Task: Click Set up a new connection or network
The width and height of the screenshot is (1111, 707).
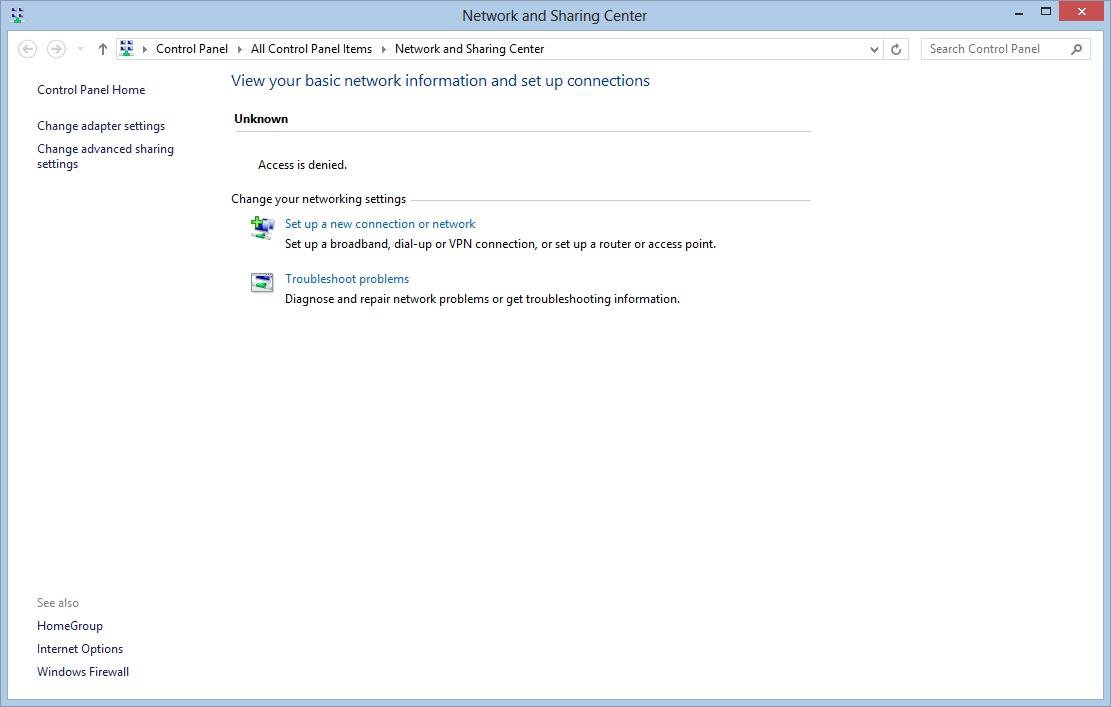Action: click(380, 224)
